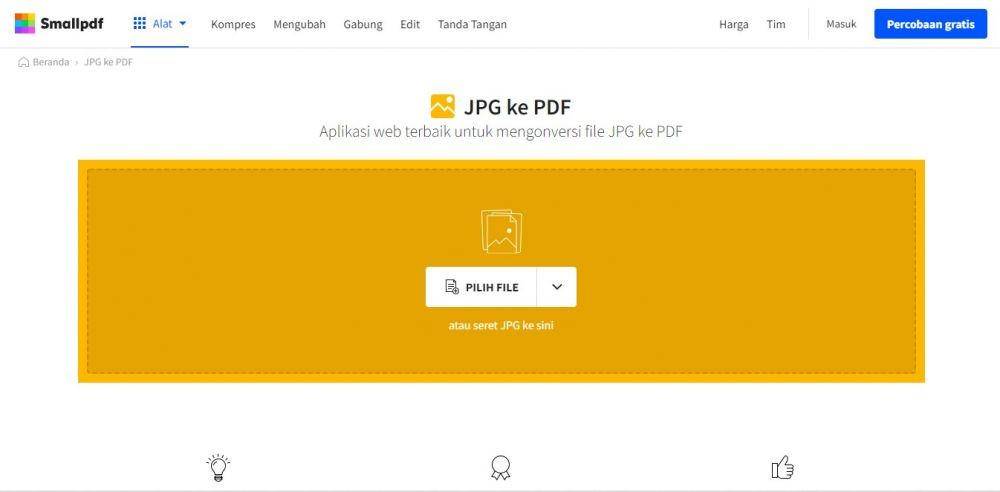Click the file icon inside Pilih File button
This screenshot has height=492, width=1000.
452,287
